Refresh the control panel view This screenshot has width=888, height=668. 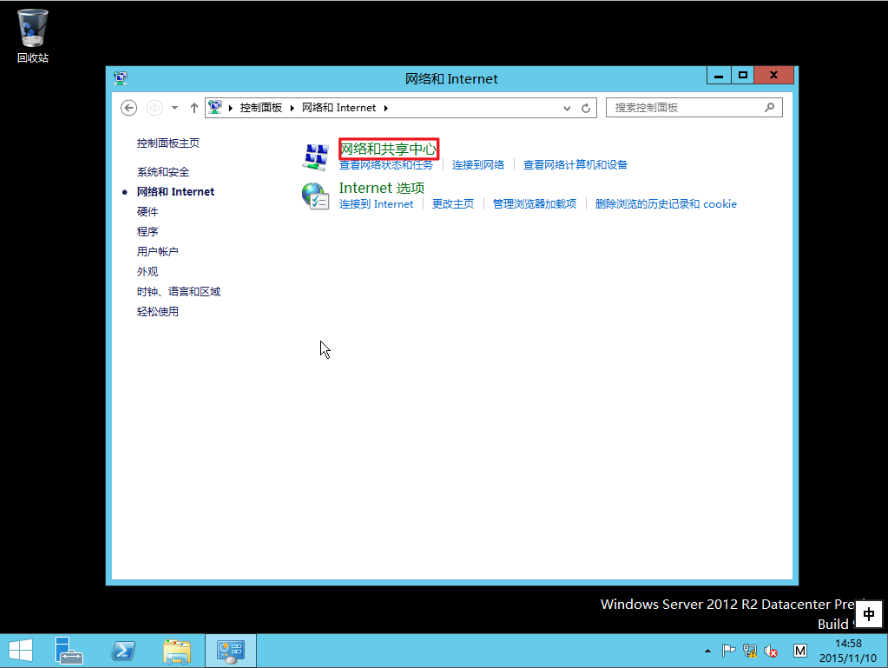586,108
